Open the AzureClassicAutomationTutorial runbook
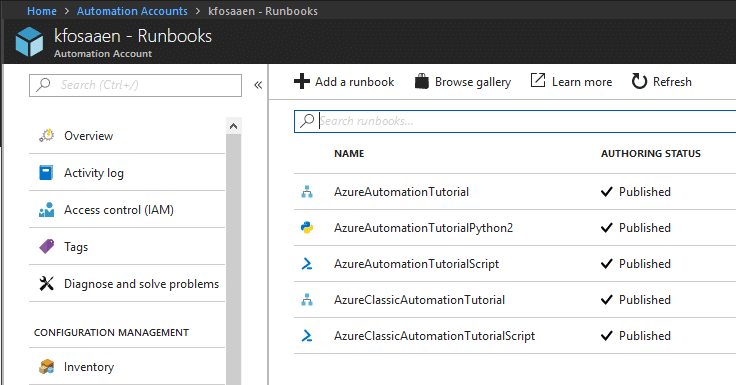Viewport: 736px width, 385px height. (x=419, y=300)
